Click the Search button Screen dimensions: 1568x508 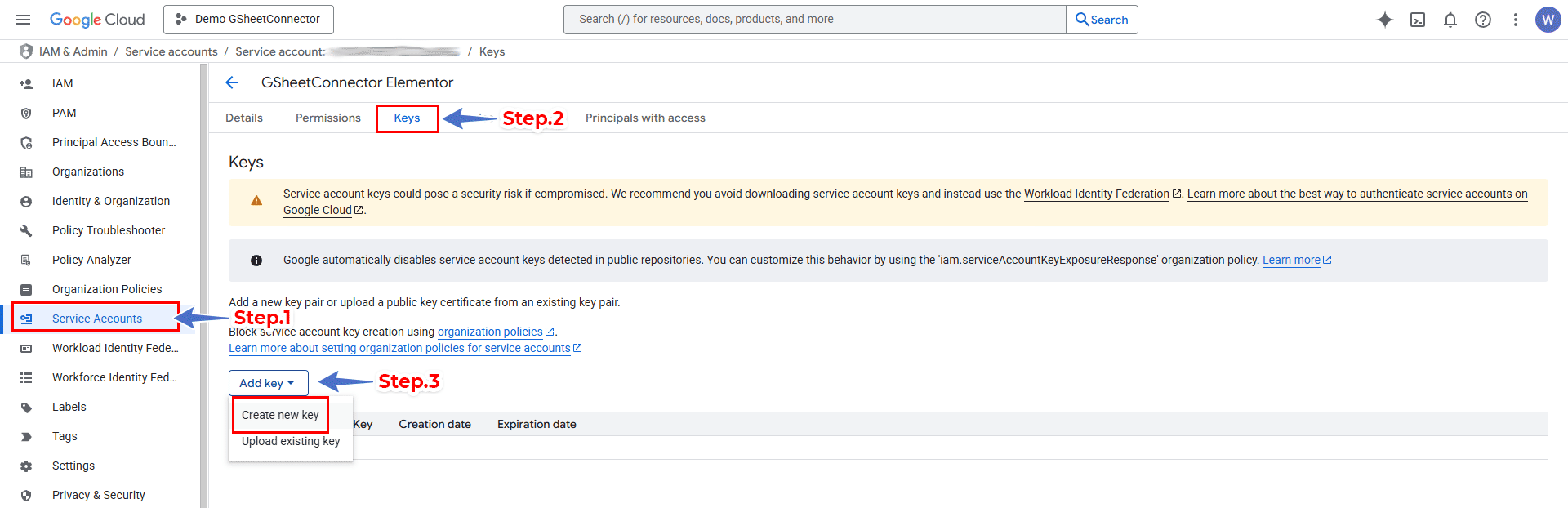pos(1102,20)
